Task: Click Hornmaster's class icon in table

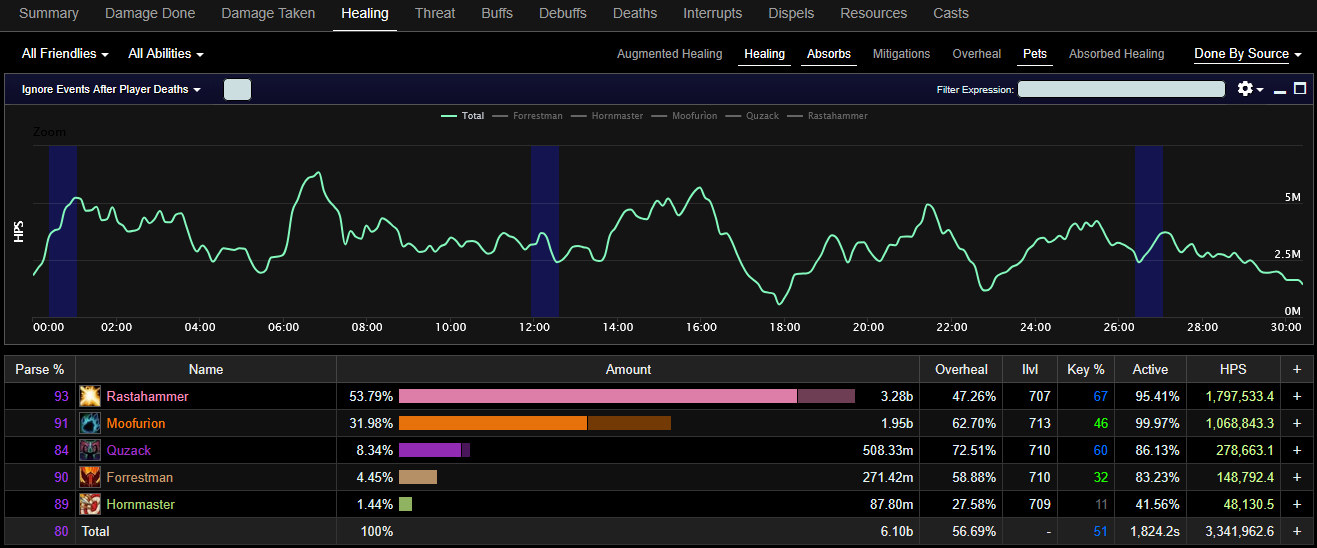Action: (x=90, y=504)
